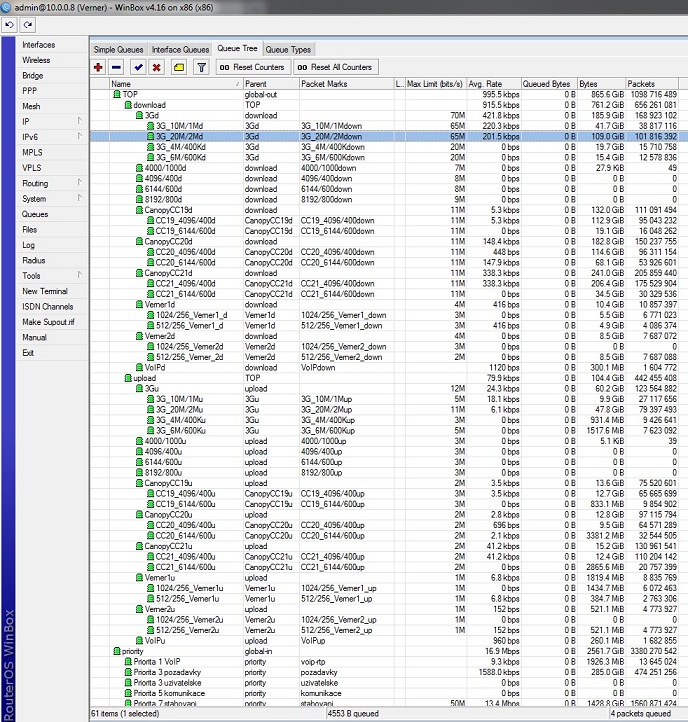The width and height of the screenshot is (688, 722).
Task: Click the Priorita 1 VoIP queue icon
Action: coord(128,662)
